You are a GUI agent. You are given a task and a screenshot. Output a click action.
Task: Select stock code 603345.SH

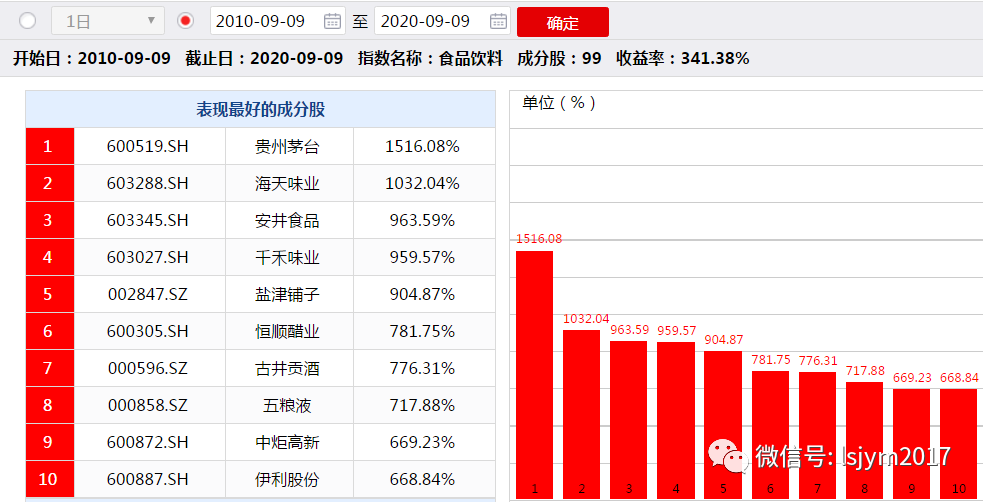[147, 220]
